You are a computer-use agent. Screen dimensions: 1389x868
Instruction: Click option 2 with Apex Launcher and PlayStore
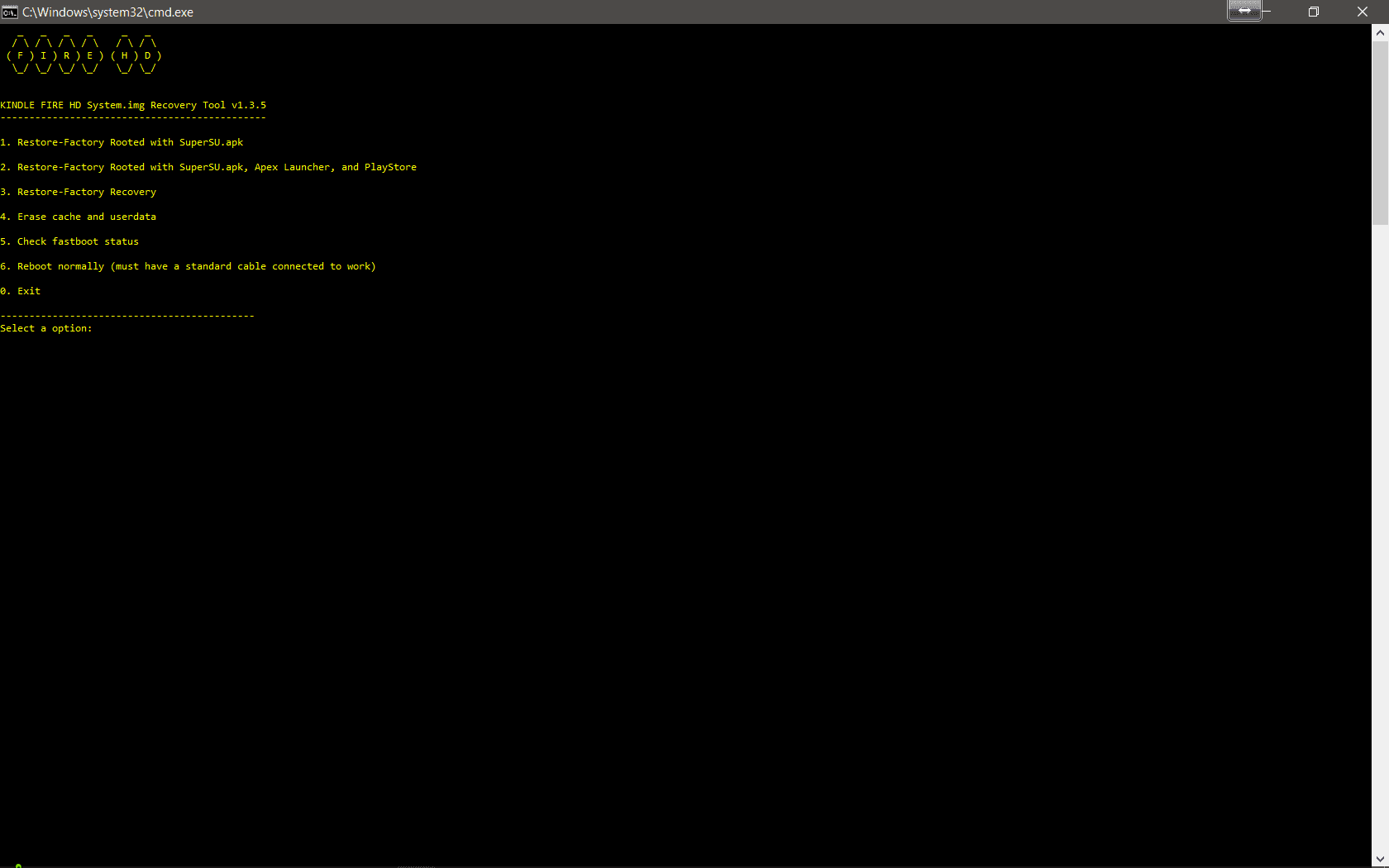point(208,167)
